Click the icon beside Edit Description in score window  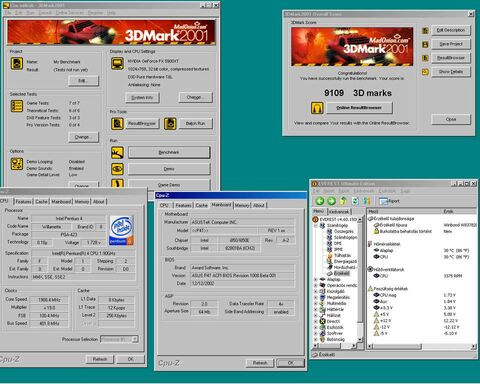(x=425, y=31)
